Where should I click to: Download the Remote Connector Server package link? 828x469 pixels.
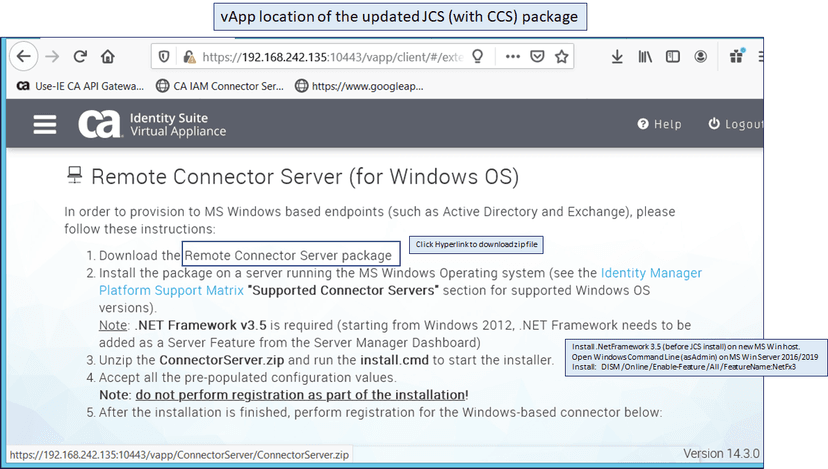point(288,255)
